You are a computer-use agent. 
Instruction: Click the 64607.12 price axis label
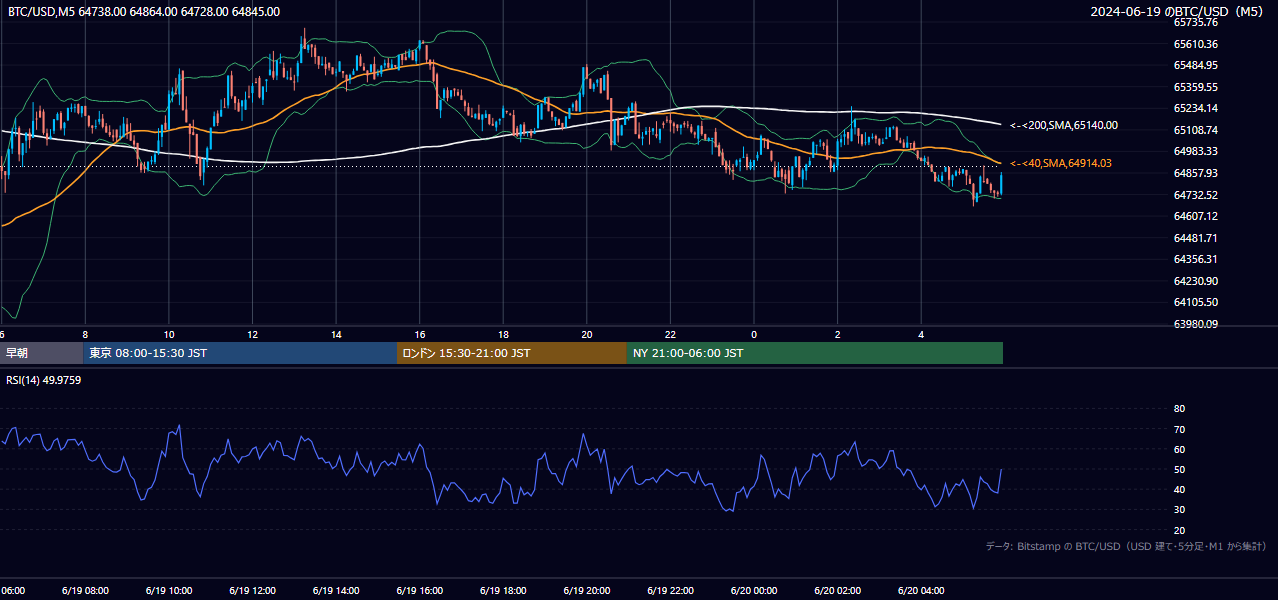click(1195, 216)
